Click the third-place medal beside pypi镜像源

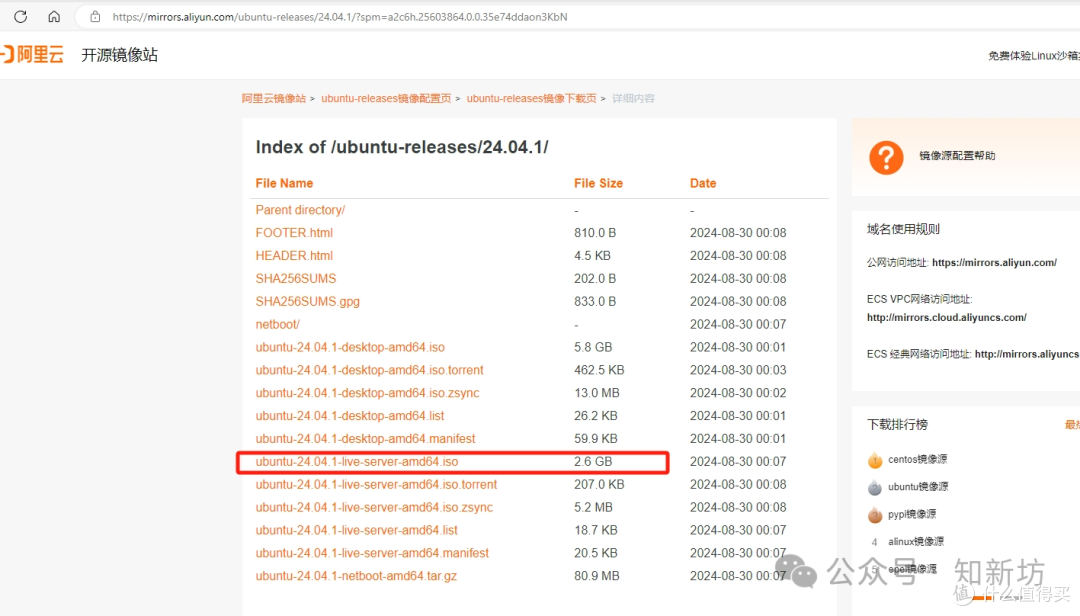point(877,514)
